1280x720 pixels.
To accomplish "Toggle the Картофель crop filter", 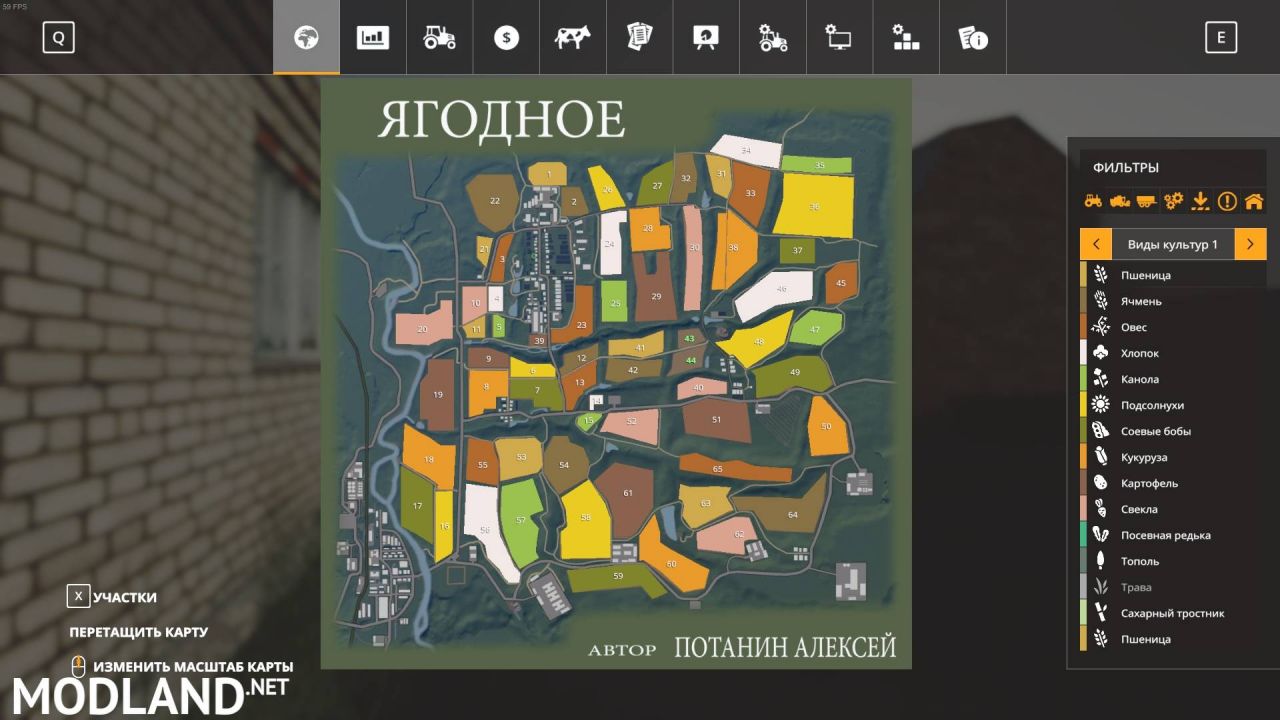I will pos(1173,483).
